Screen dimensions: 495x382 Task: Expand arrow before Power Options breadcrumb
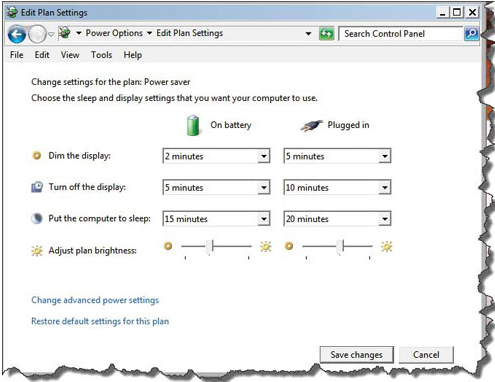click(x=79, y=33)
